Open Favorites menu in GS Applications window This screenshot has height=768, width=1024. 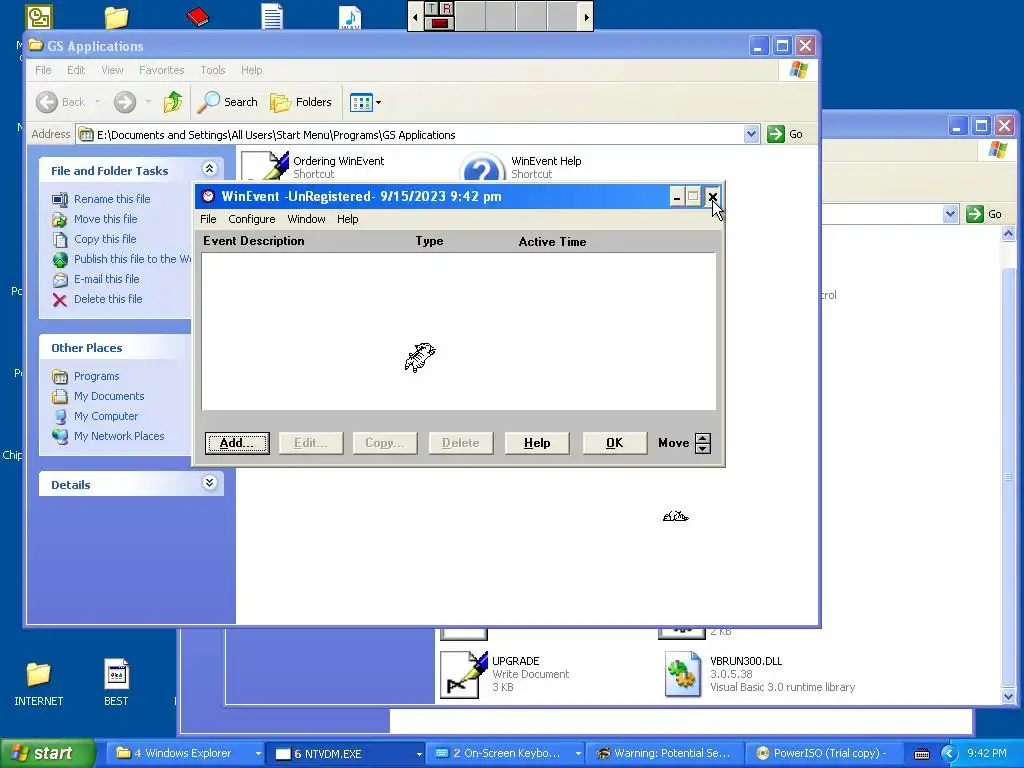tap(161, 70)
